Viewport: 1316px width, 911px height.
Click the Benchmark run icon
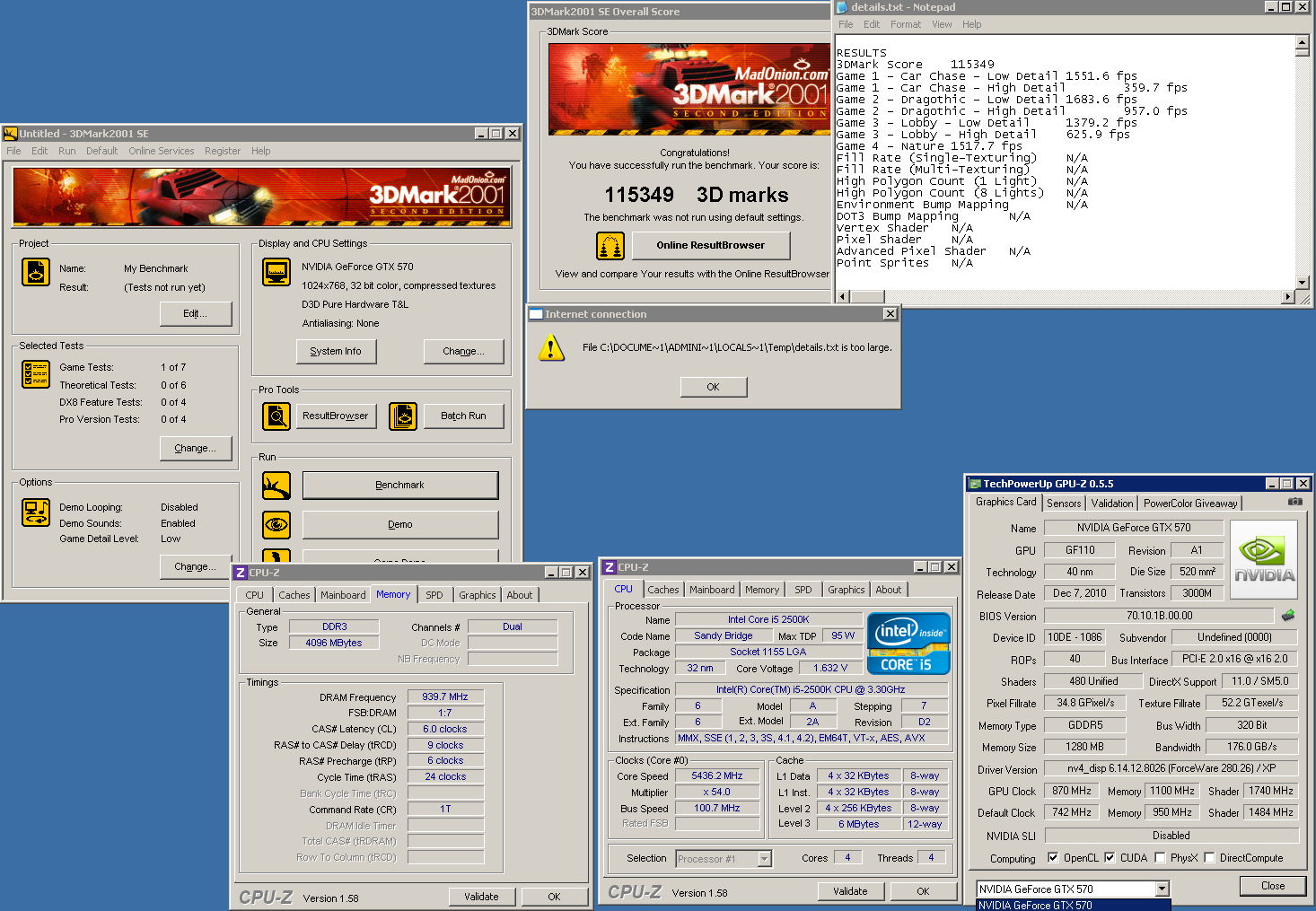[276, 486]
